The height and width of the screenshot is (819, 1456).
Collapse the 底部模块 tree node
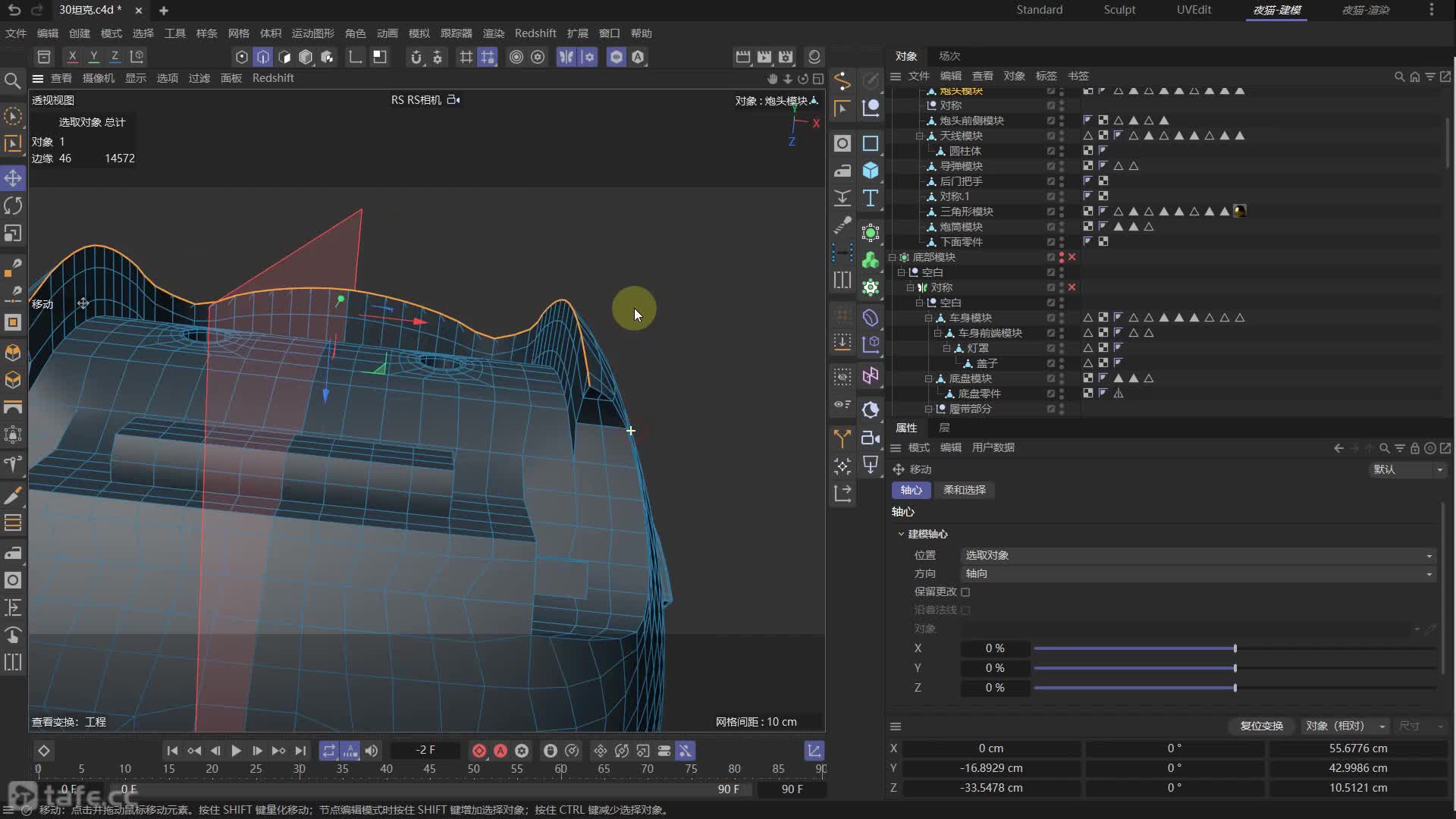[x=893, y=257]
